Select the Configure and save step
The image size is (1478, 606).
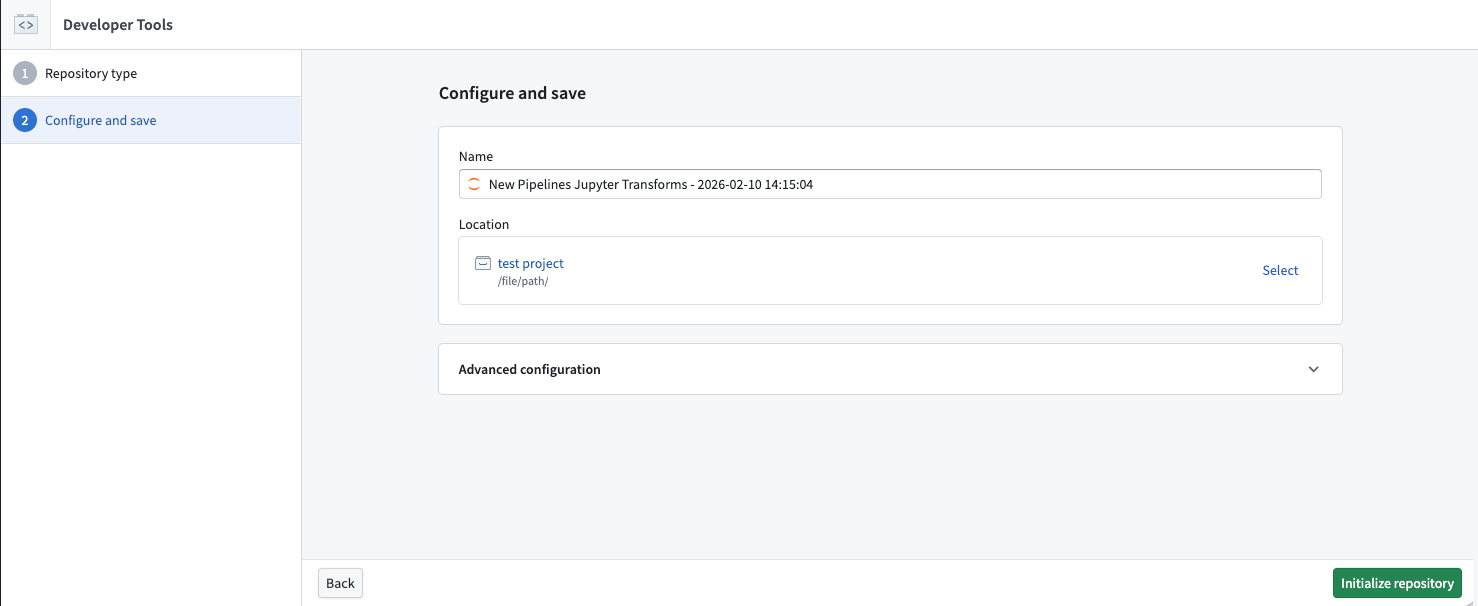click(x=151, y=120)
